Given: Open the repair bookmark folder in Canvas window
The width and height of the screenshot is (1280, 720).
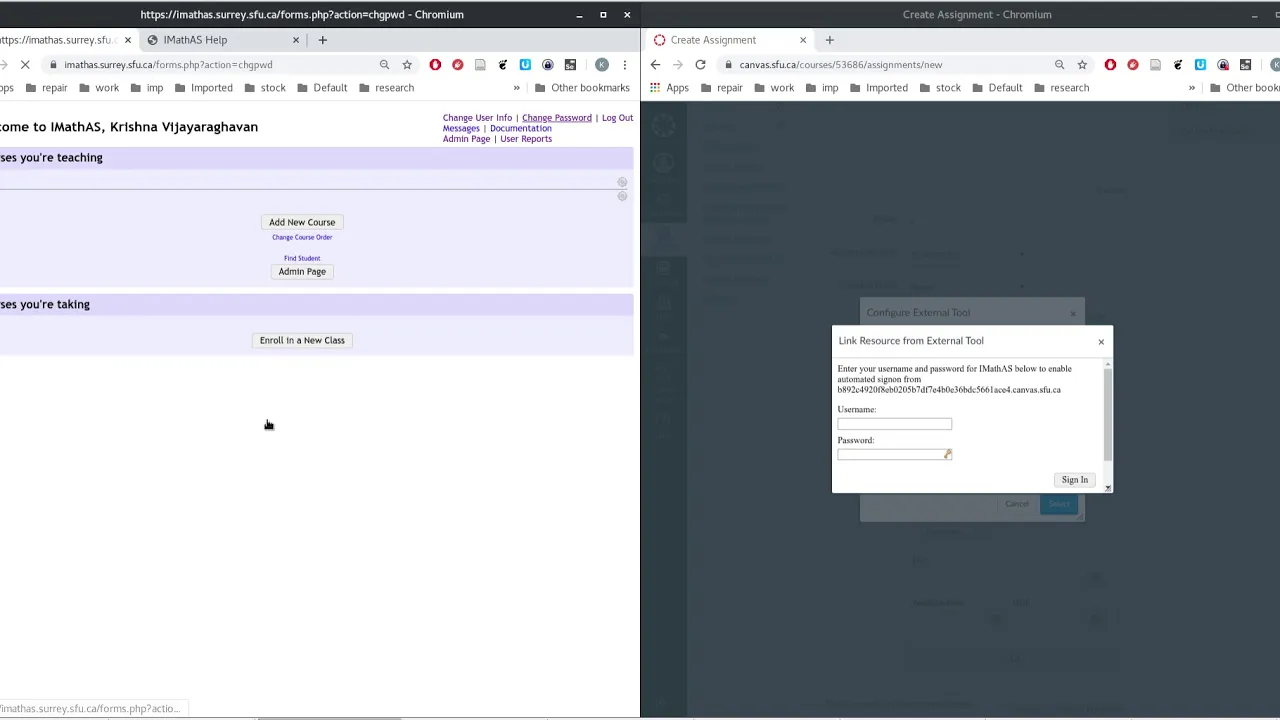Looking at the screenshot, I should [x=721, y=88].
